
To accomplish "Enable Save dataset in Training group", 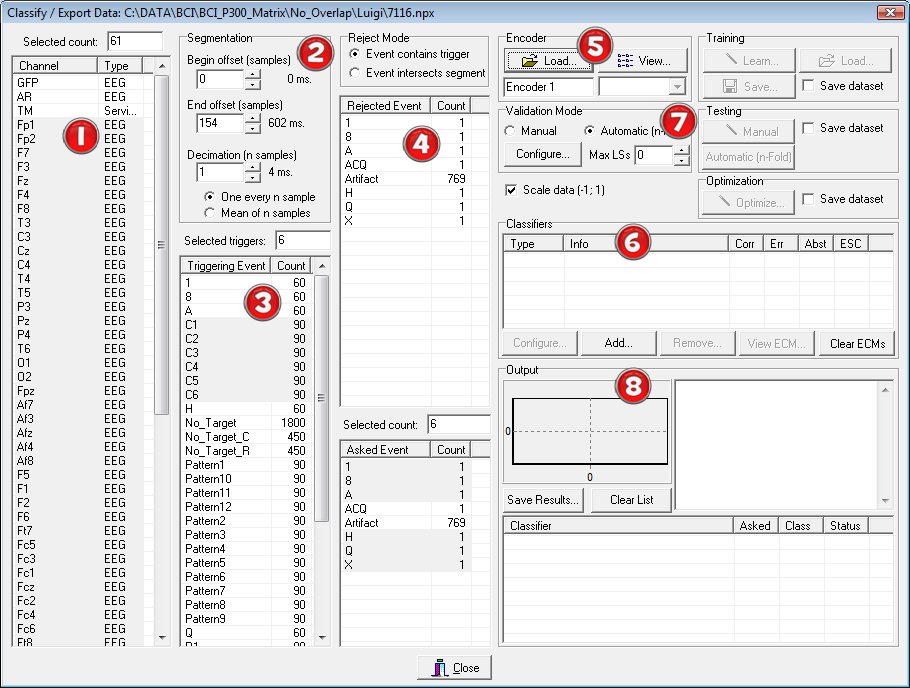I will (808, 85).
